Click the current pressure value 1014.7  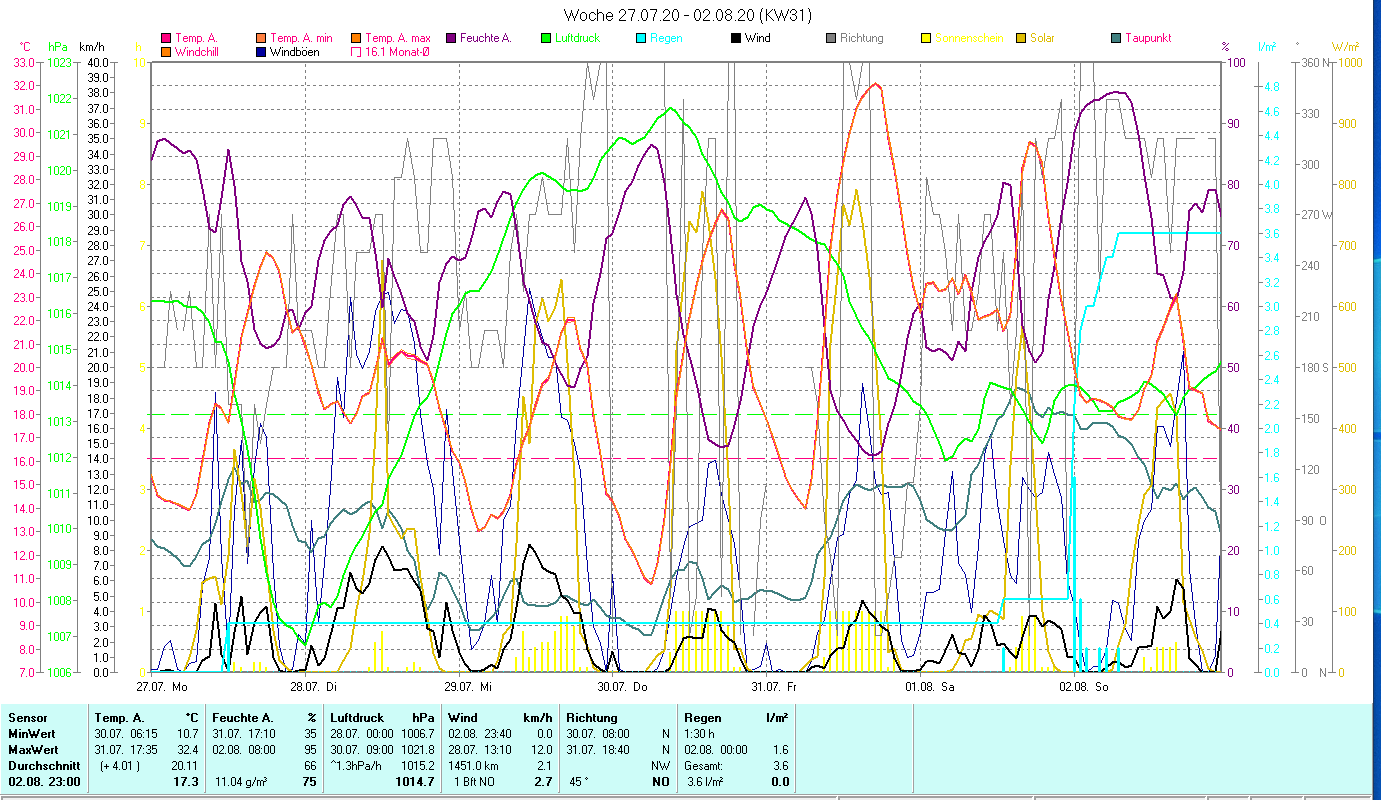[x=417, y=782]
